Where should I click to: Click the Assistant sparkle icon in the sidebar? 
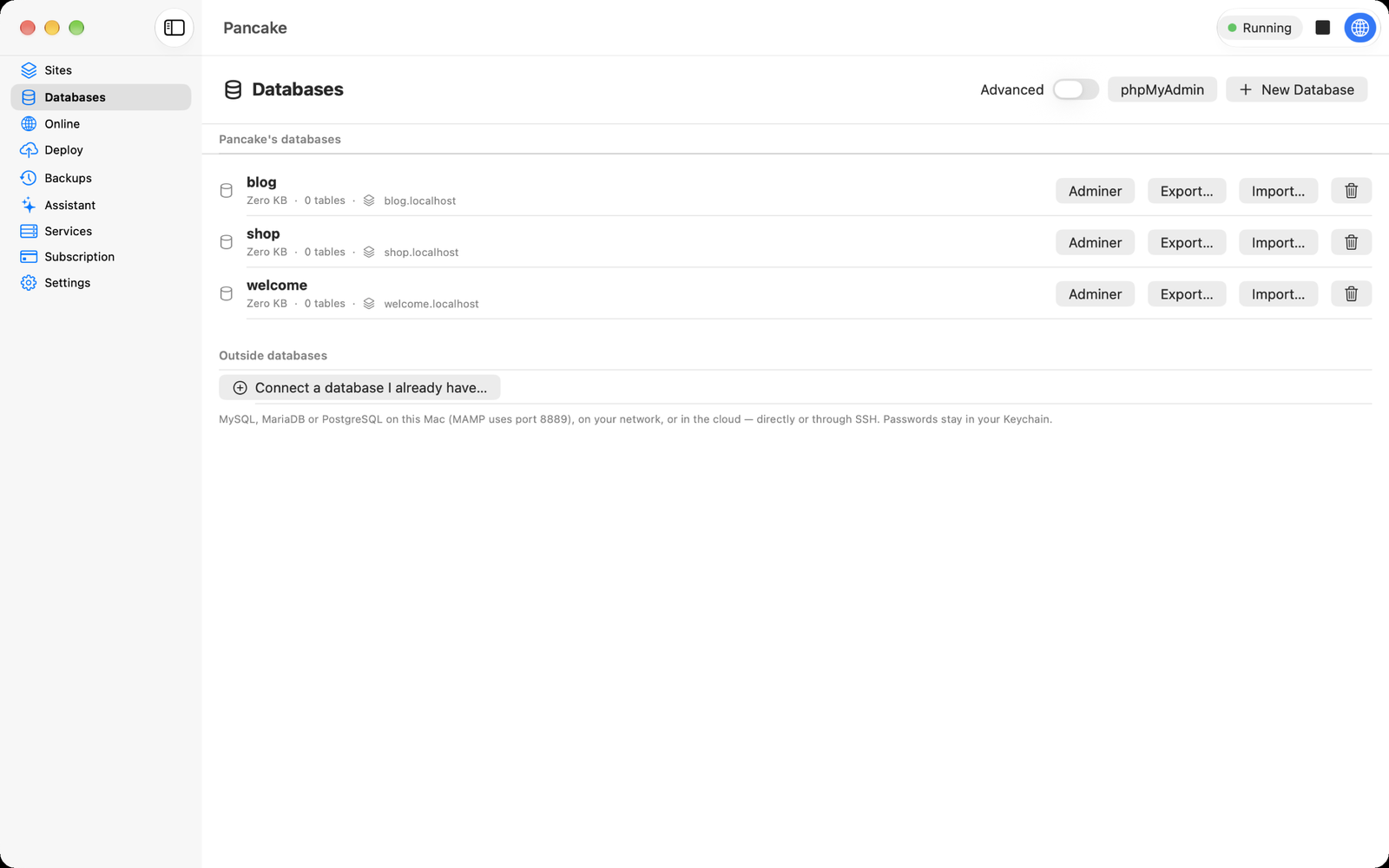(x=29, y=205)
